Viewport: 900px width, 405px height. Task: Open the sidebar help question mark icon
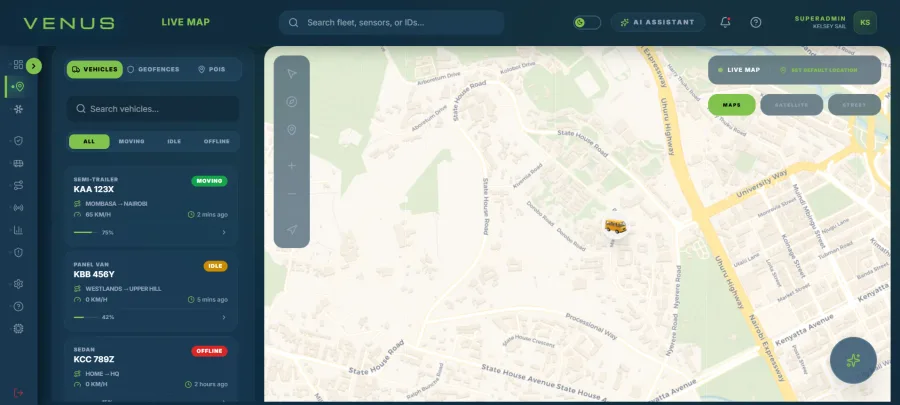coord(18,306)
